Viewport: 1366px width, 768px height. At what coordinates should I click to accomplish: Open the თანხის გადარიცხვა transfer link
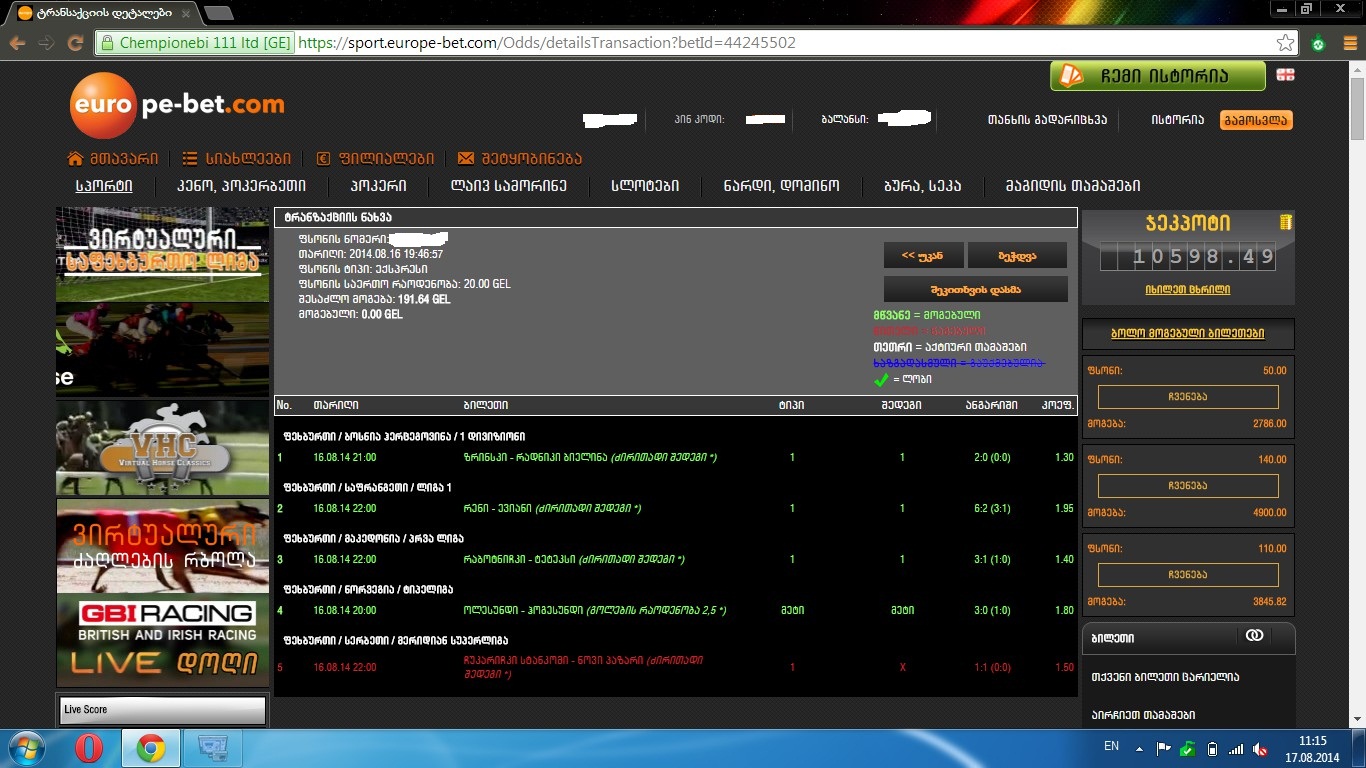coord(1047,120)
